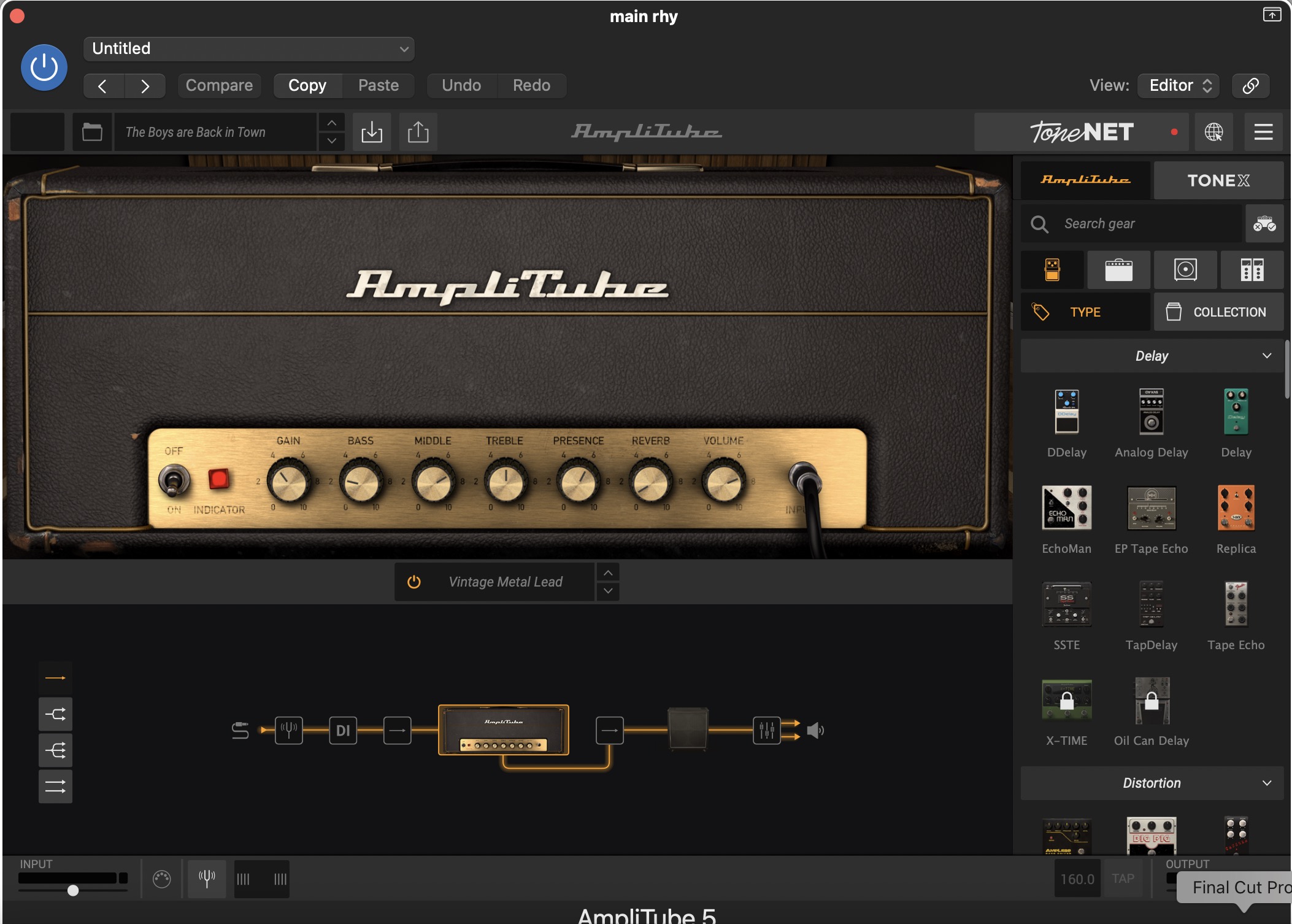Flip the amp OFF/ON toggle switch
Viewport: 1292px width, 924px height.
click(x=174, y=480)
